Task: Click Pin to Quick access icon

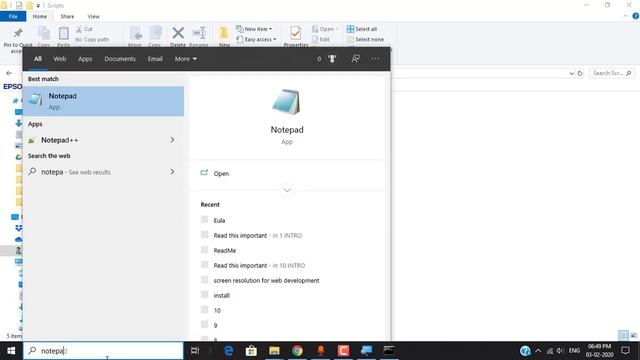Action: [18, 33]
